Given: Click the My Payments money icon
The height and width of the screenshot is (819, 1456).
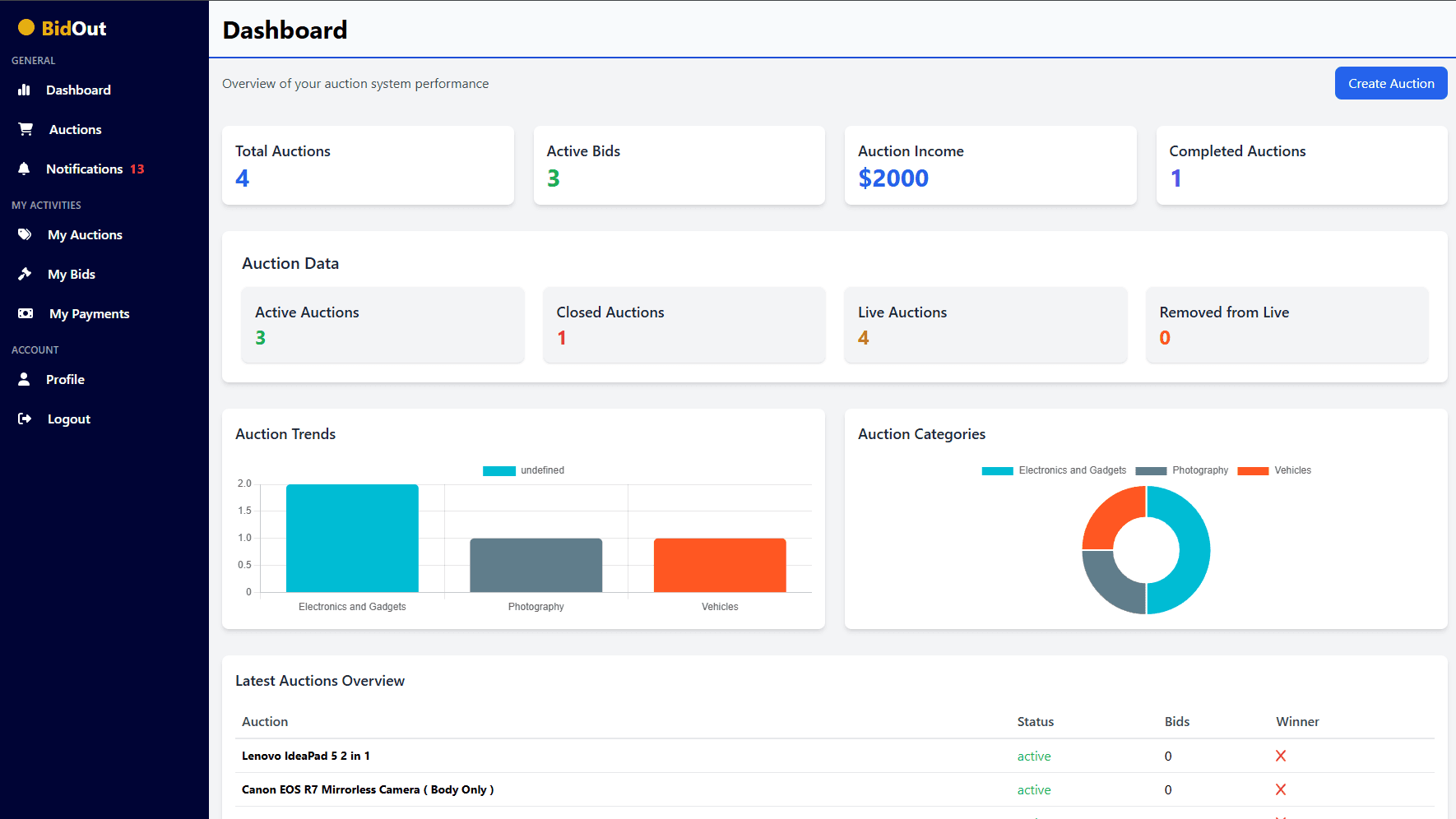Looking at the screenshot, I should click(26, 313).
